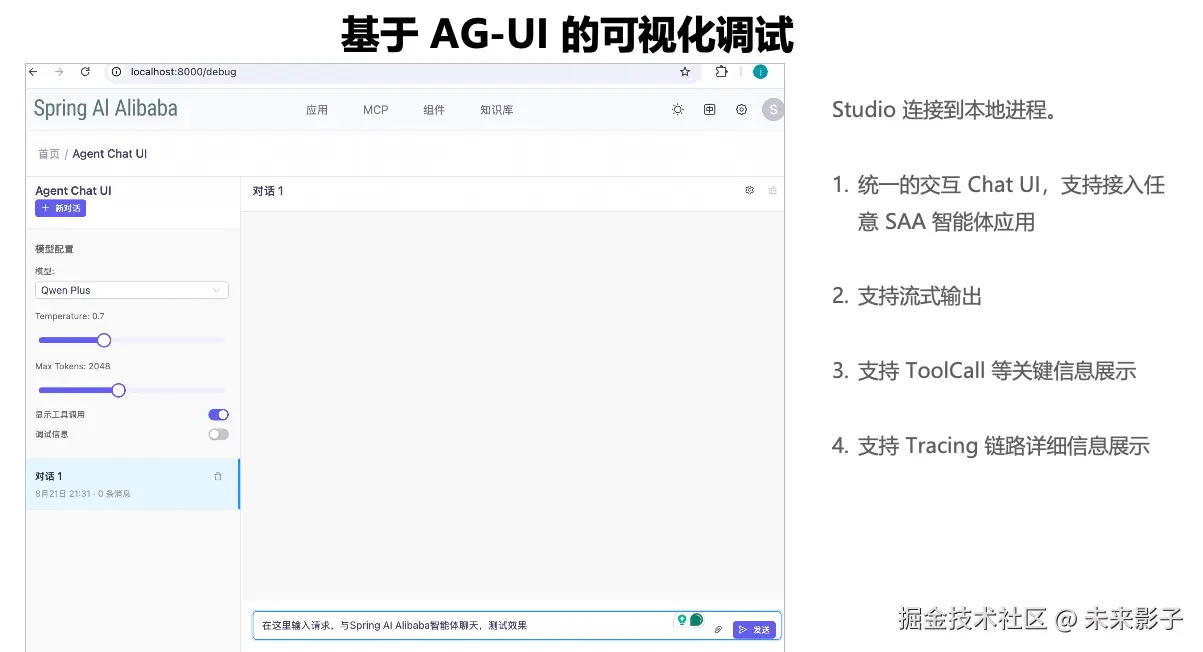Image resolution: width=1203 pixels, height=652 pixels.
Task: Open header settings gear icon
Action: (742, 110)
